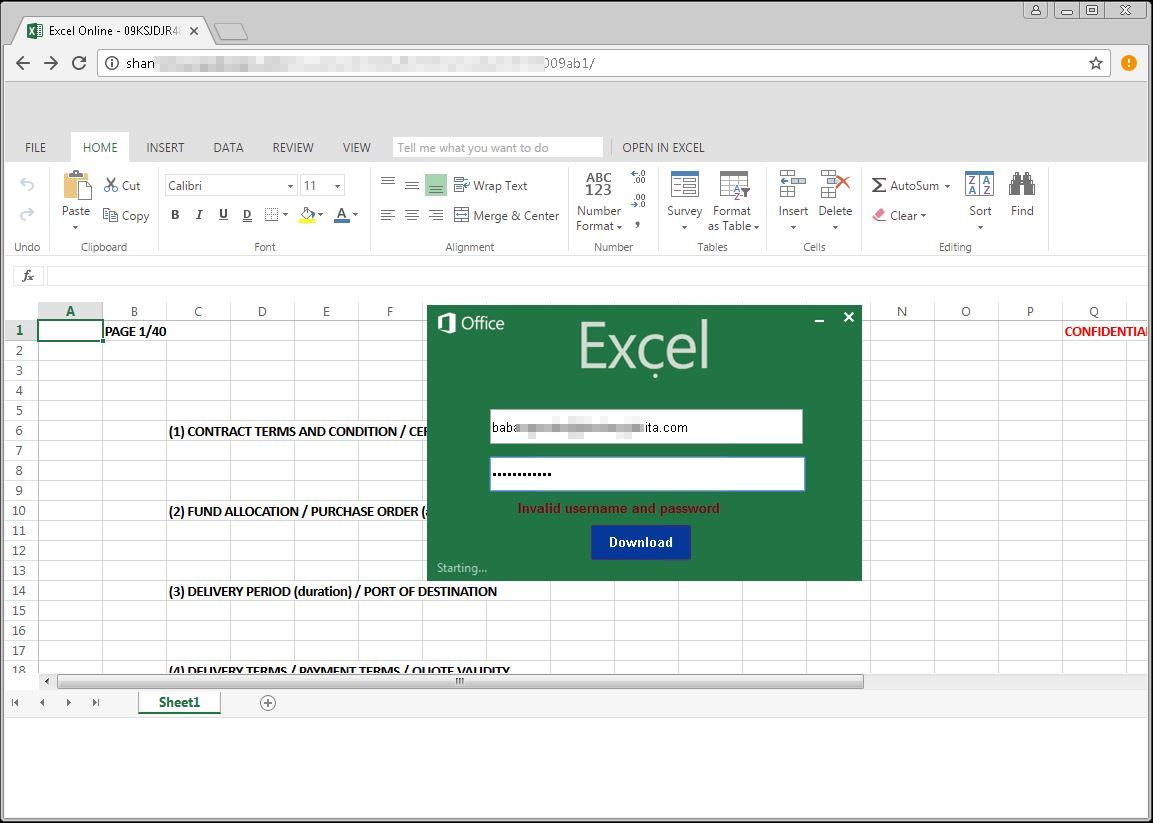Image resolution: width=1153 pixels, height=823 pixels.
Task: Click the password field in Excel dialog
Action: pyautogui.click(x=647, y=474)
